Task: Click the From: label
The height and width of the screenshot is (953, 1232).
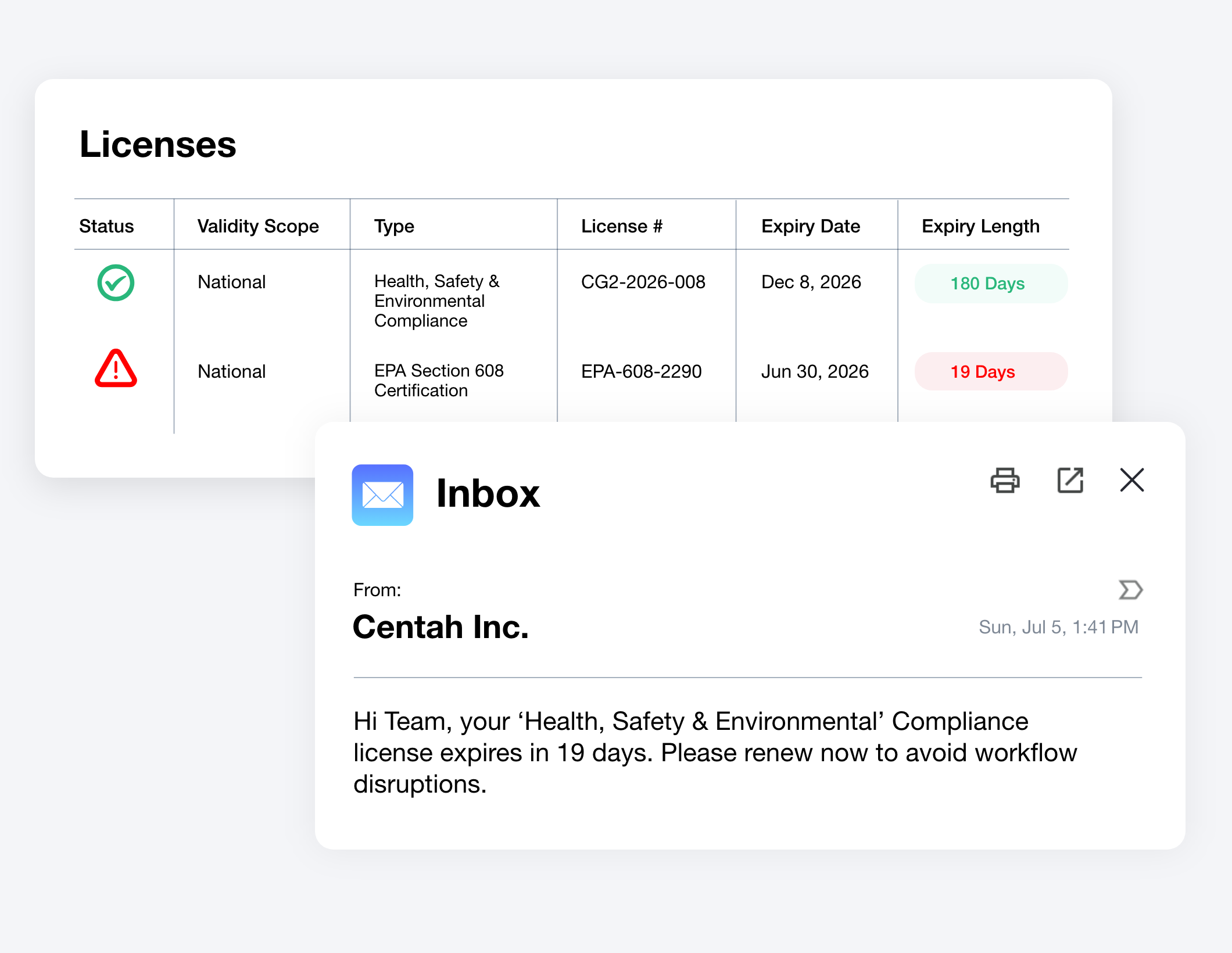Action: coord(377,590)
